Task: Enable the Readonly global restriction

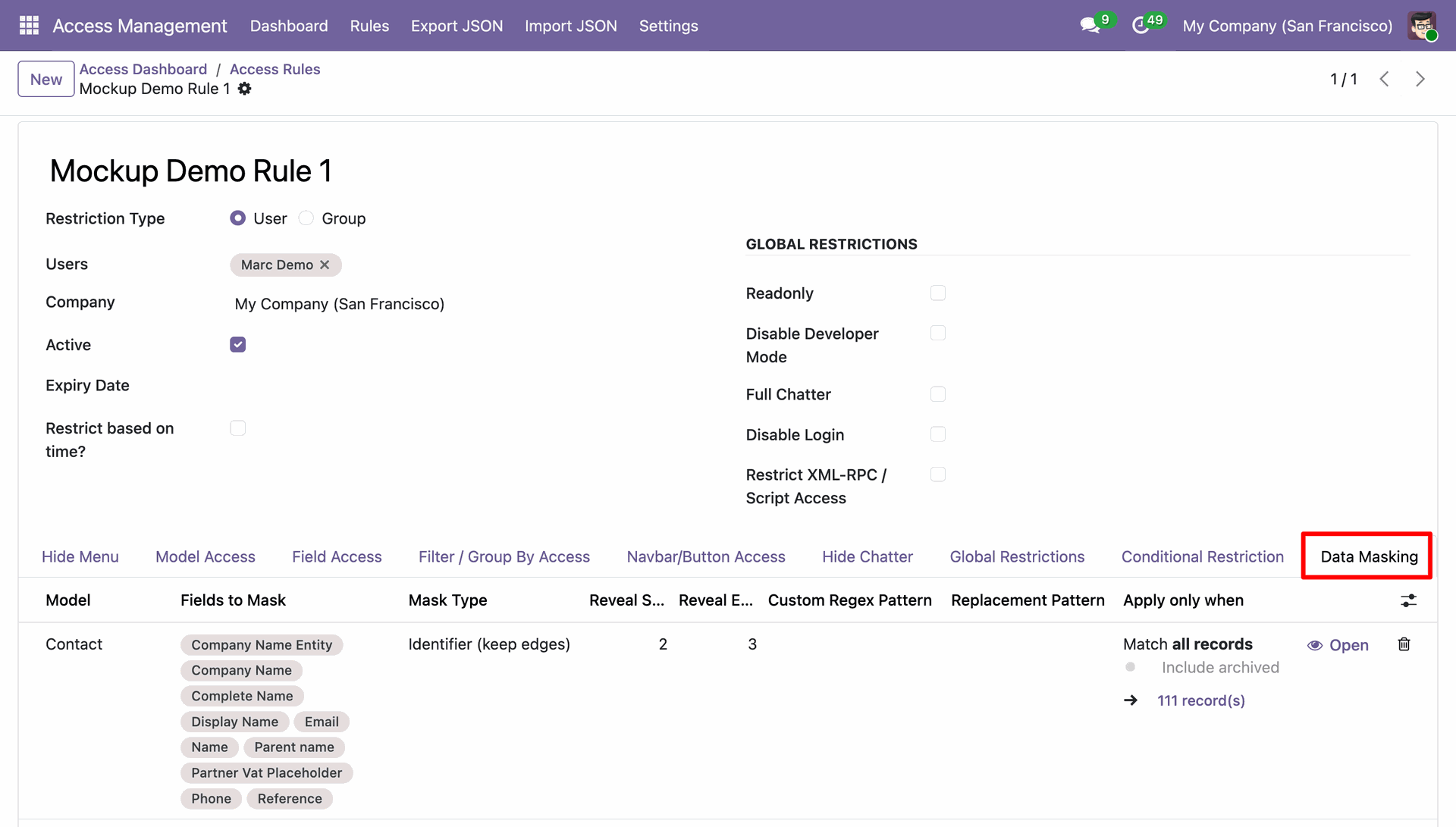Action: point(938,293)
